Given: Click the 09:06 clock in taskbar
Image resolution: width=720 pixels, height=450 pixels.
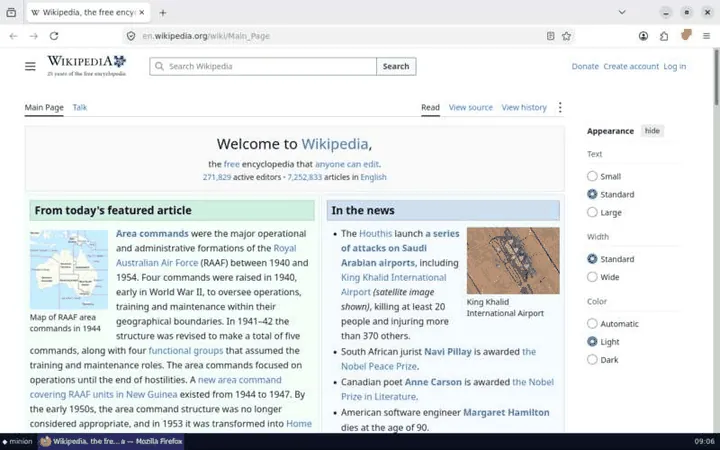Looking at the screenshot, I should coord(704,441).
